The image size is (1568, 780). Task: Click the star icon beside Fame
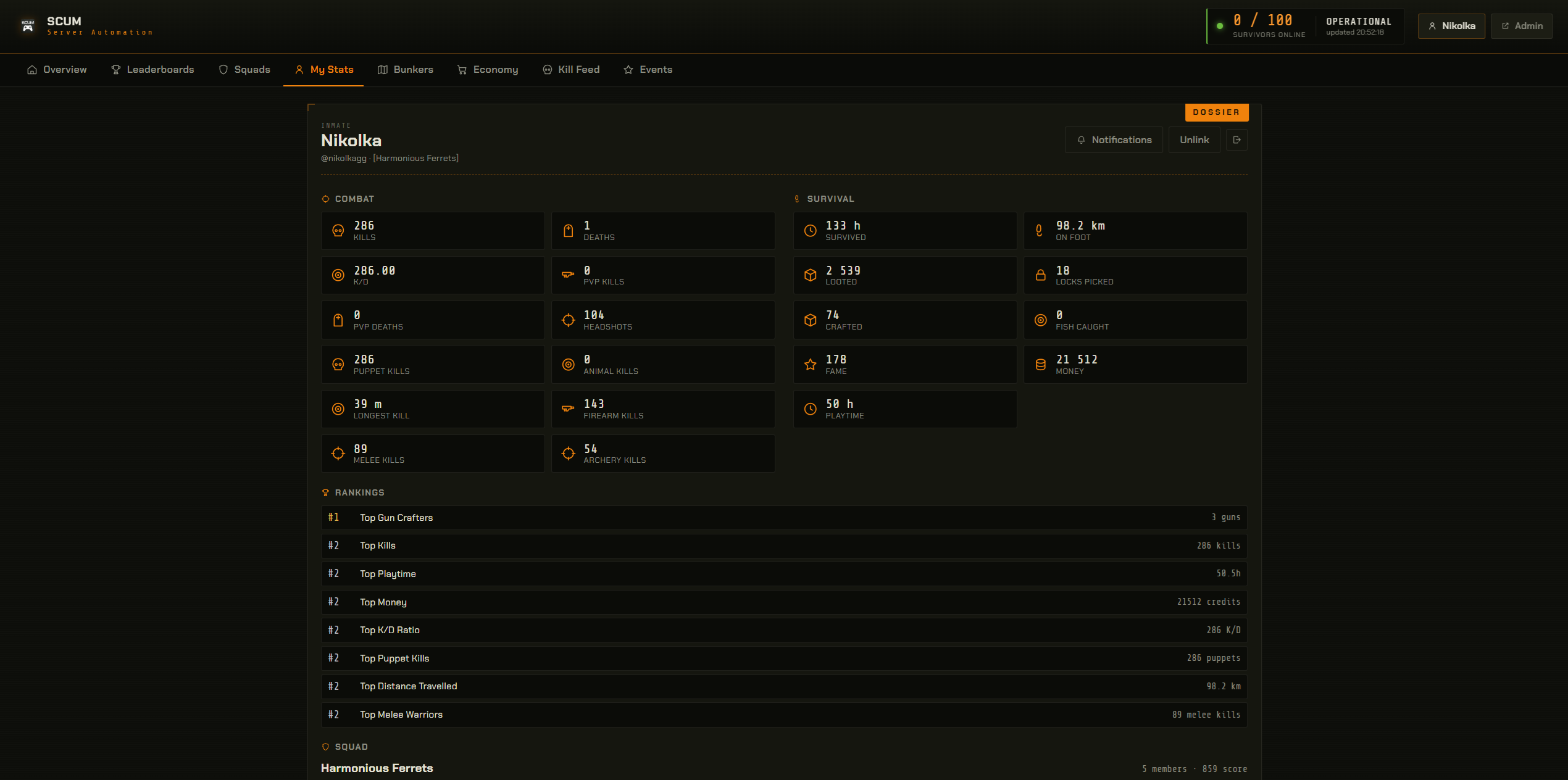click(811, 365)
